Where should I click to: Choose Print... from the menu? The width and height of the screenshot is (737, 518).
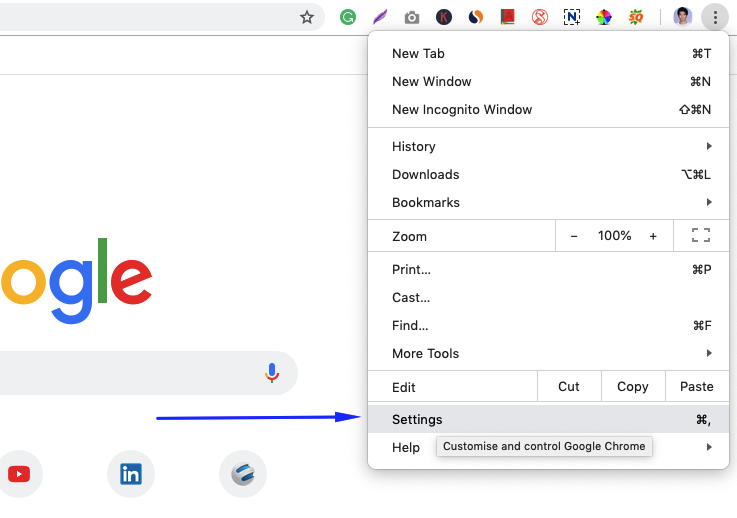pos(548,269)
